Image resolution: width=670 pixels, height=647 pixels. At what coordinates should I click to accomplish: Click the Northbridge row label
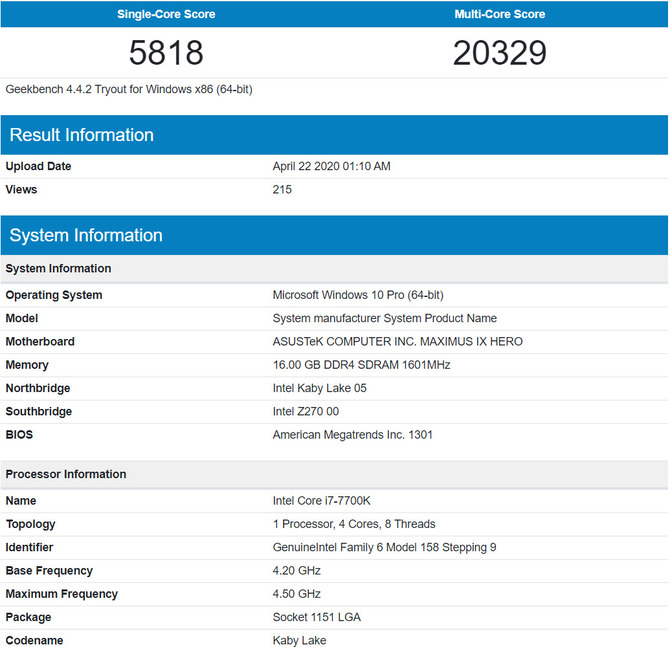[38, 388]
